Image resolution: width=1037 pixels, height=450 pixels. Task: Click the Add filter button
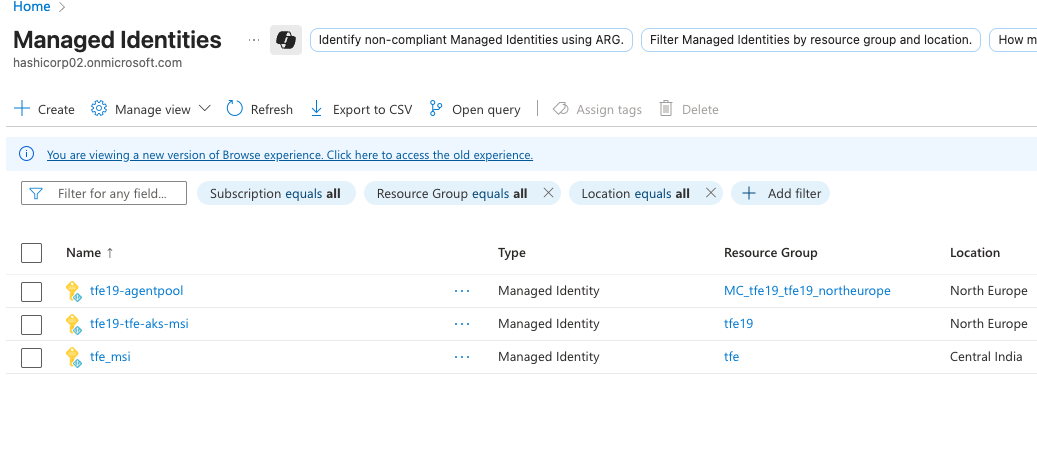pyautogui.click(x=781, y=193)
